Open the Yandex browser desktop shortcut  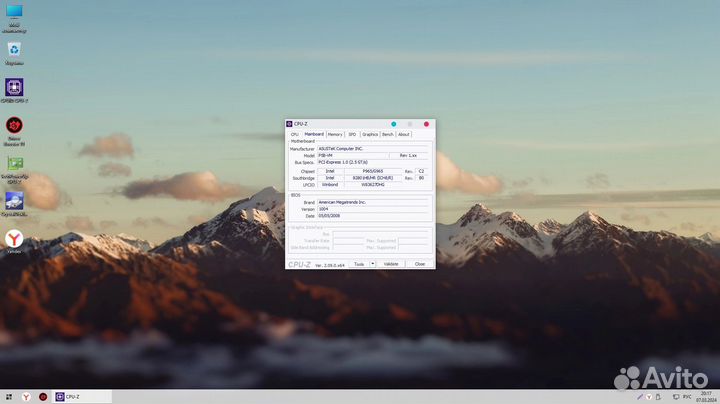[14, 239]
